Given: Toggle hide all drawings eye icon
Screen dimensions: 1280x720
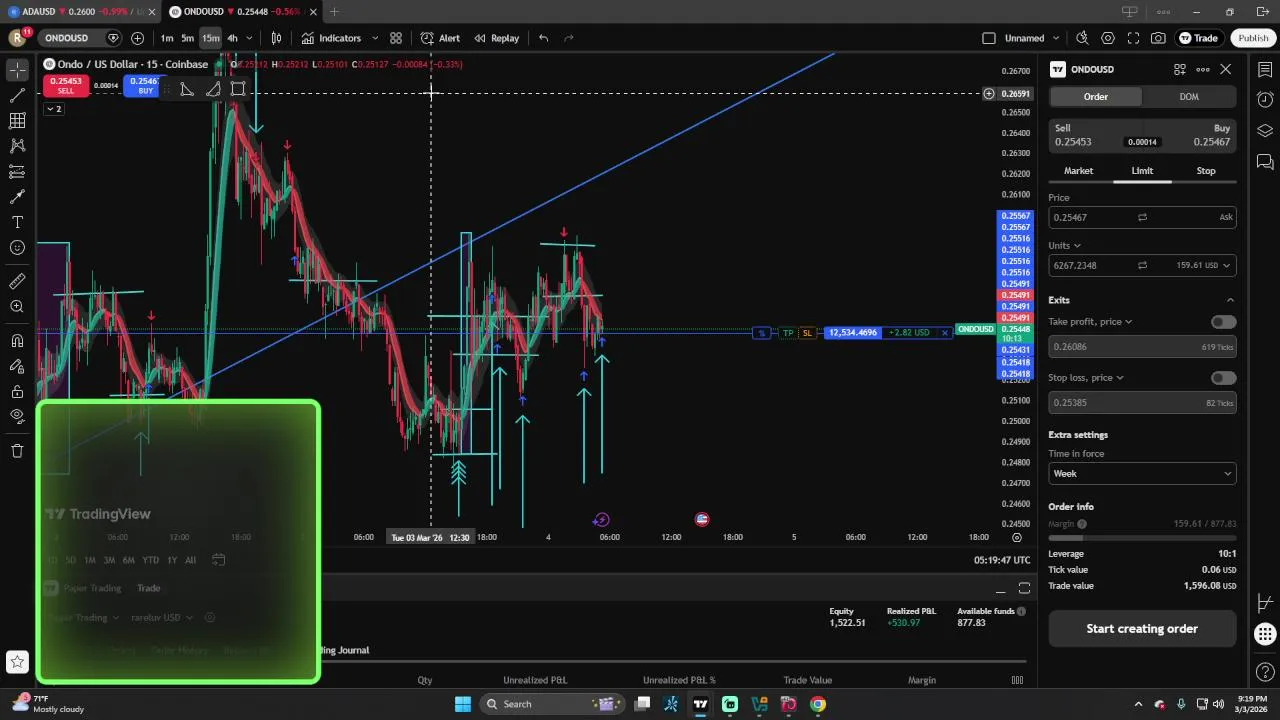Looking at the screenshot, I should [x=17, y=416].
